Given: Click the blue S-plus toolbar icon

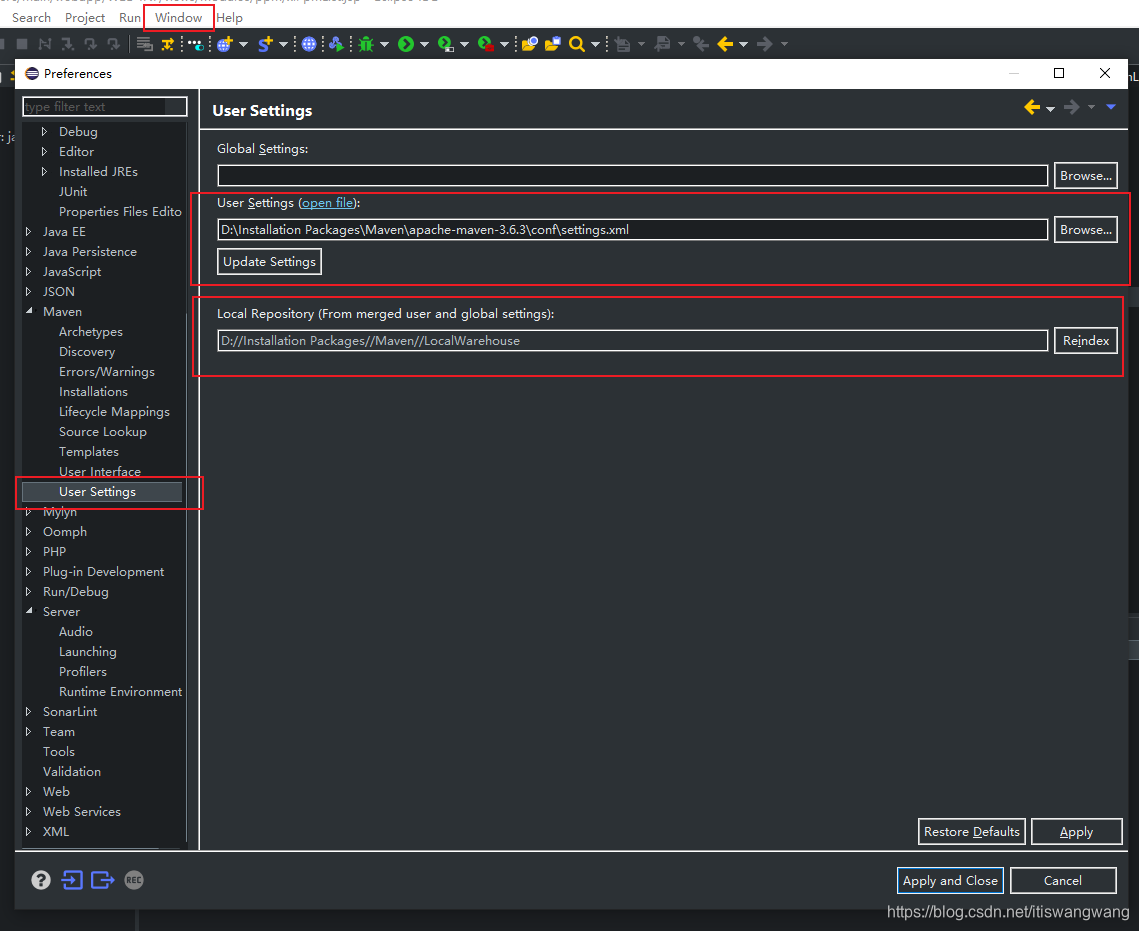Looking at the screenshot, I should pos(265,44).
